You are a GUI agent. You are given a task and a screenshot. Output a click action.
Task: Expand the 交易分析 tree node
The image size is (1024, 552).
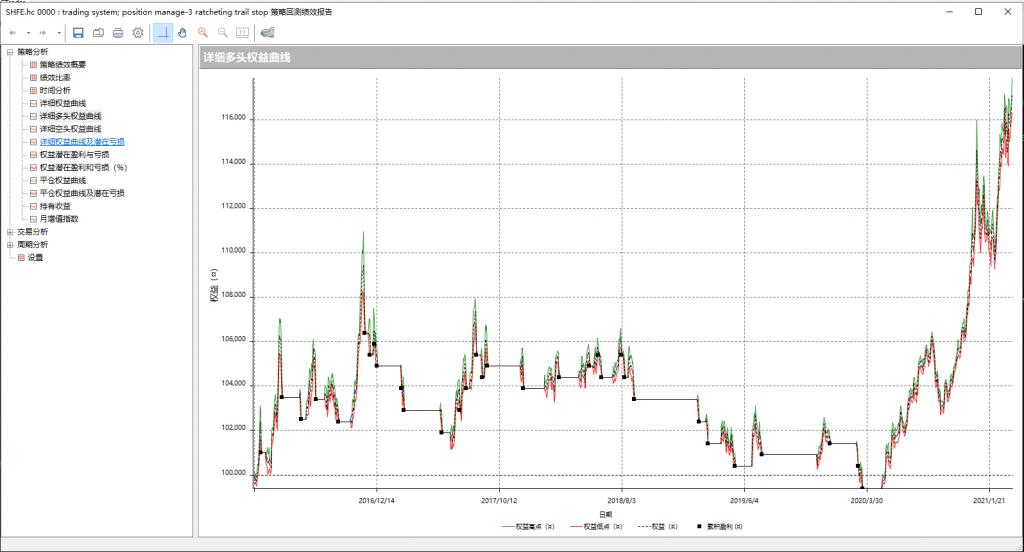tap(10, 232)
